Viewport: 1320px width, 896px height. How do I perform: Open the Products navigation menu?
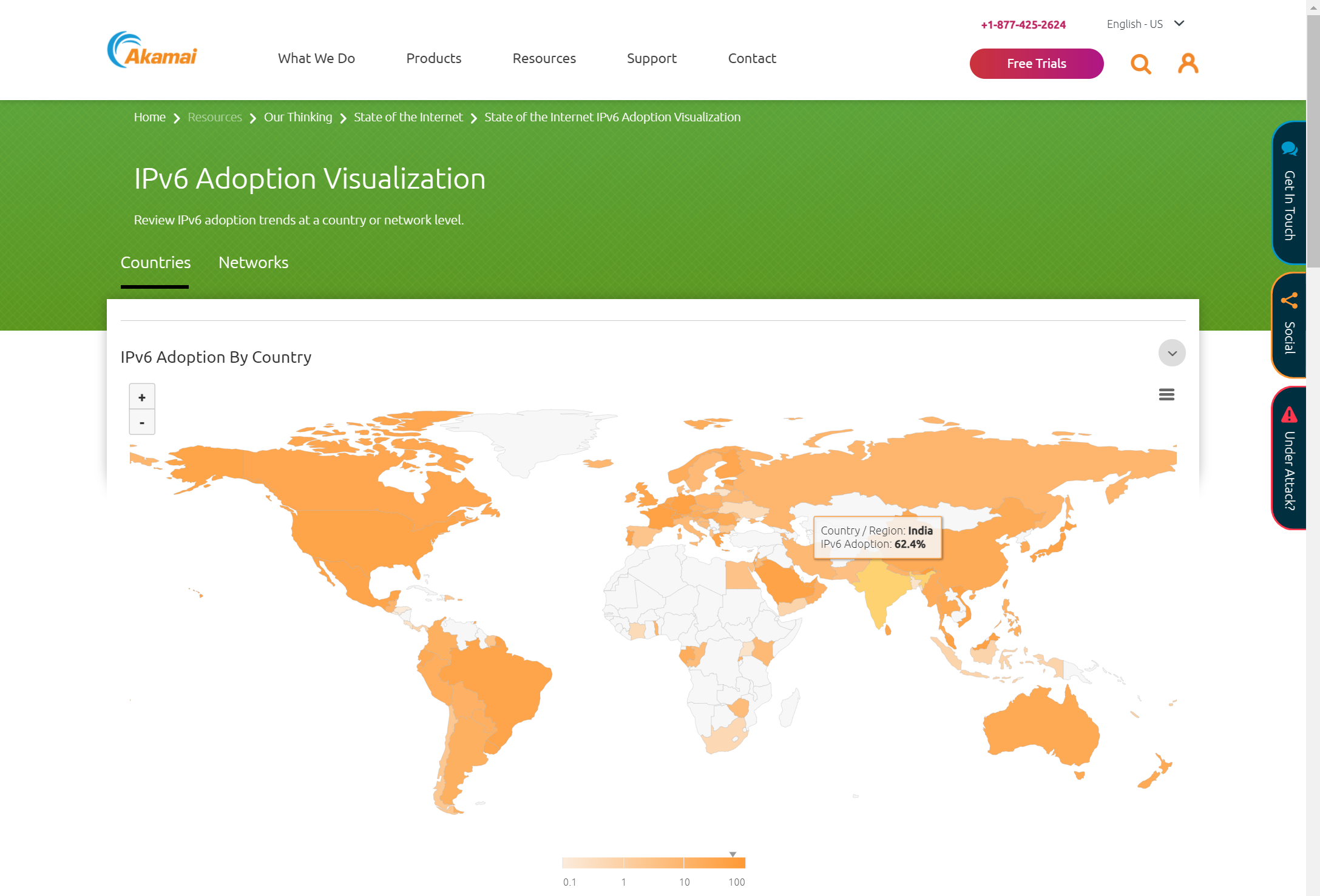coord(433,58)
